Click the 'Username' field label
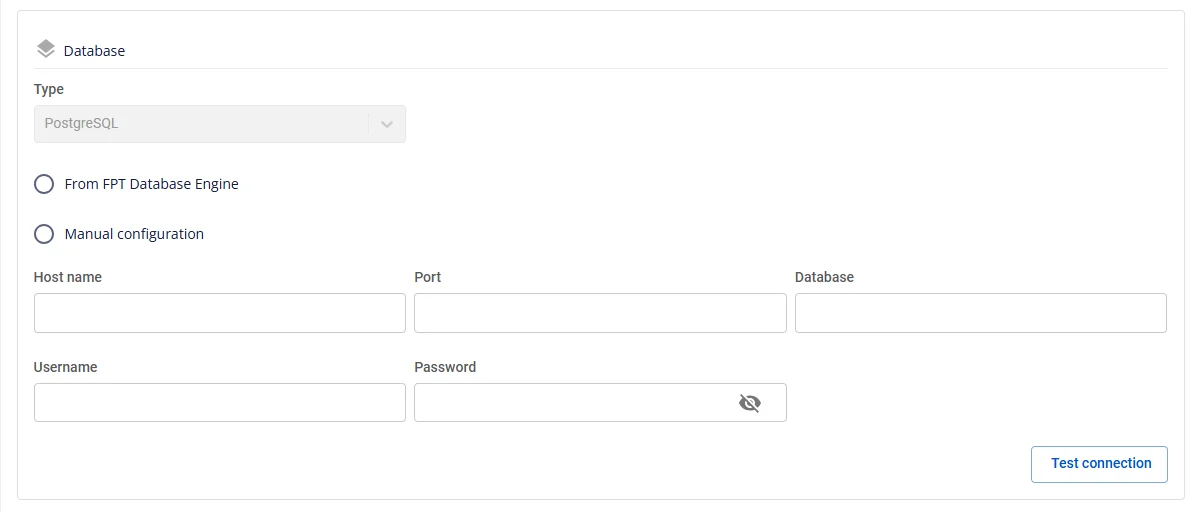 (x=66, y=367)
